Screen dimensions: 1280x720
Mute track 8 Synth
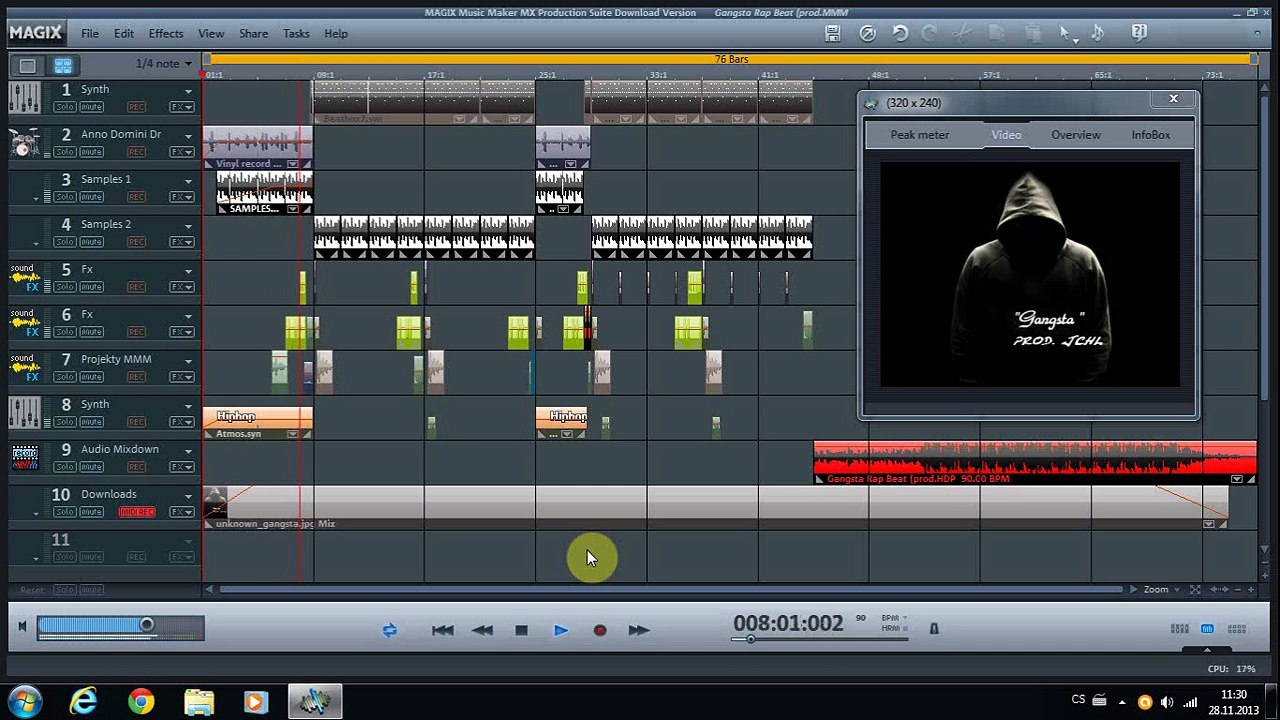(92, 422)
